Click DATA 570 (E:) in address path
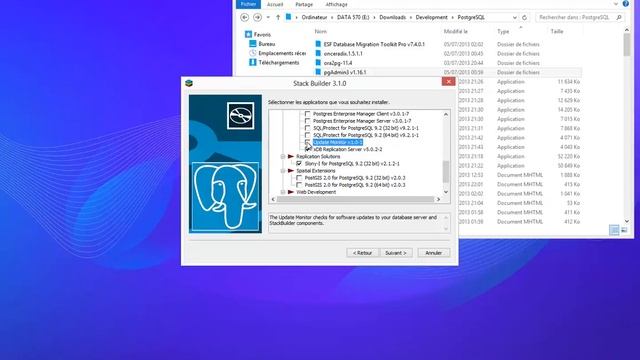 coord(353,18)
